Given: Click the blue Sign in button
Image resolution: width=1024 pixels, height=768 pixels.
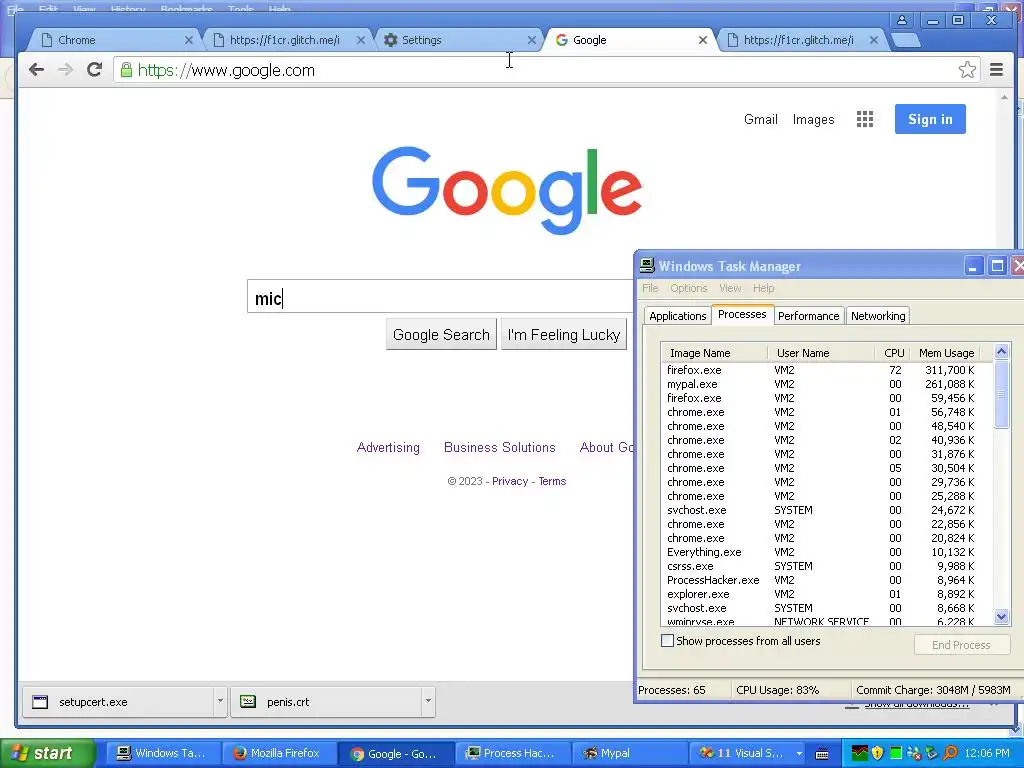Looking at the screenshot, I should point(930,119).
